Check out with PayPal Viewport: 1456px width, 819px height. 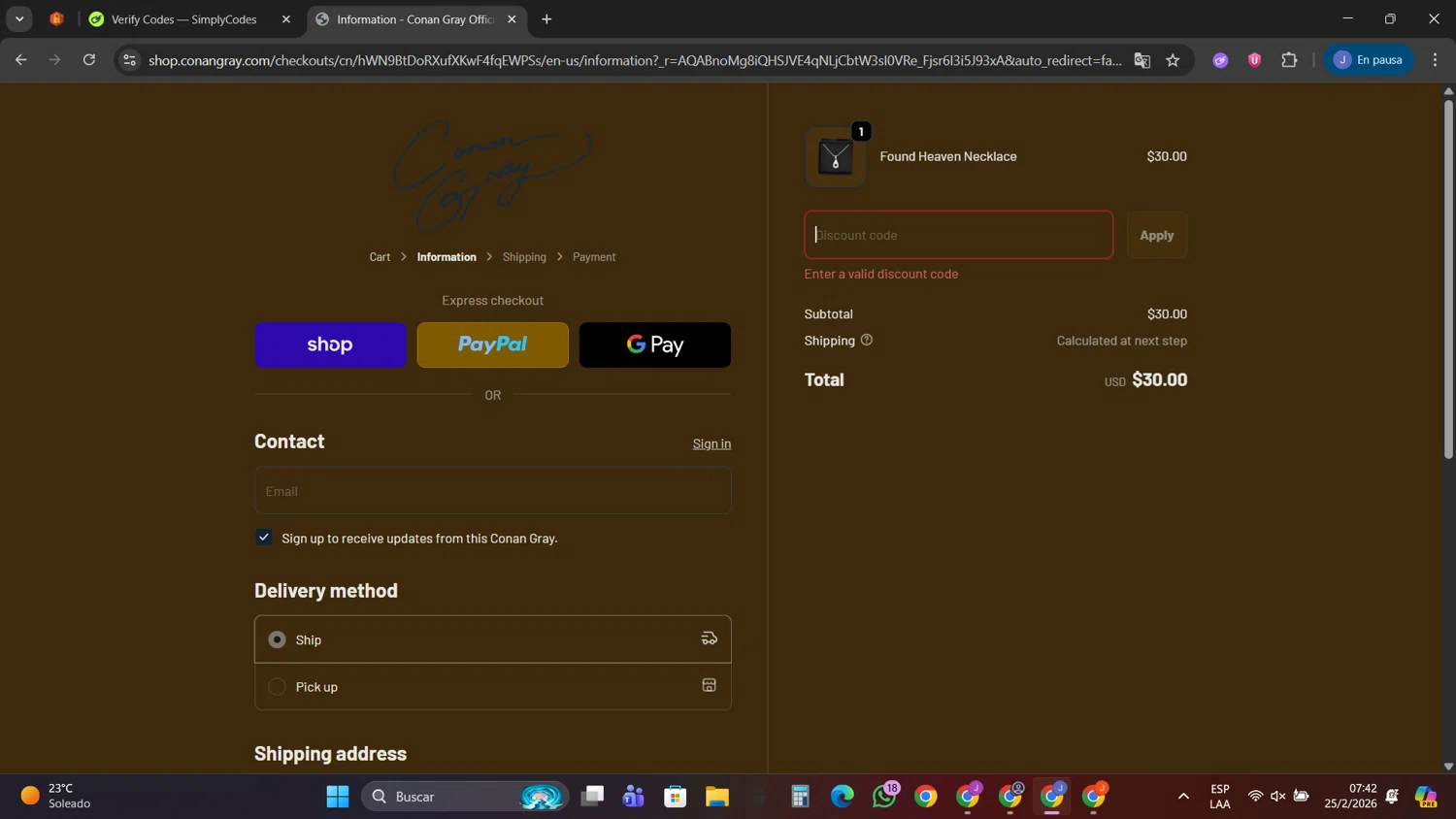pyautogui.click(x=492, y=344)
